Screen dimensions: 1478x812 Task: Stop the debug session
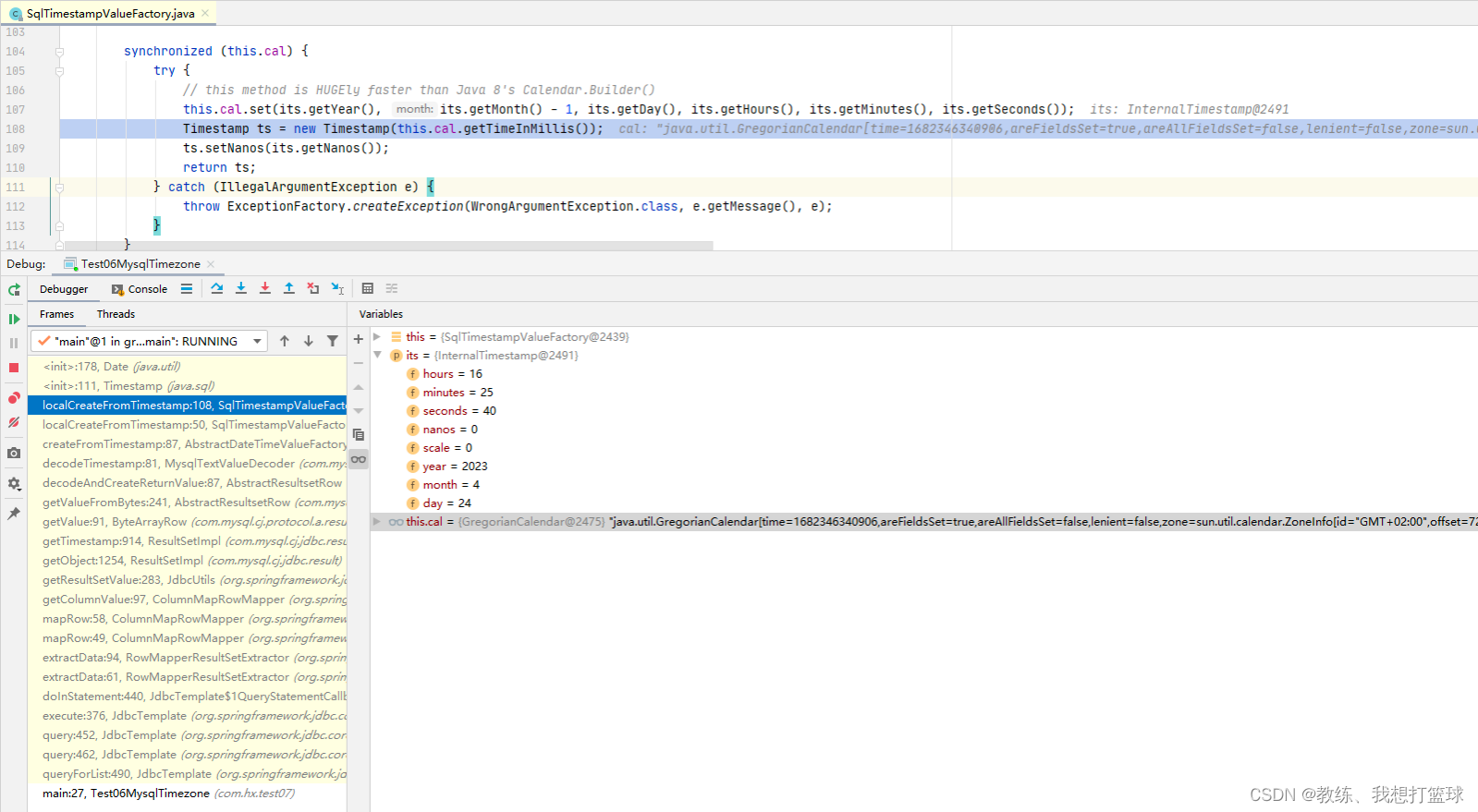coord(14,368)
